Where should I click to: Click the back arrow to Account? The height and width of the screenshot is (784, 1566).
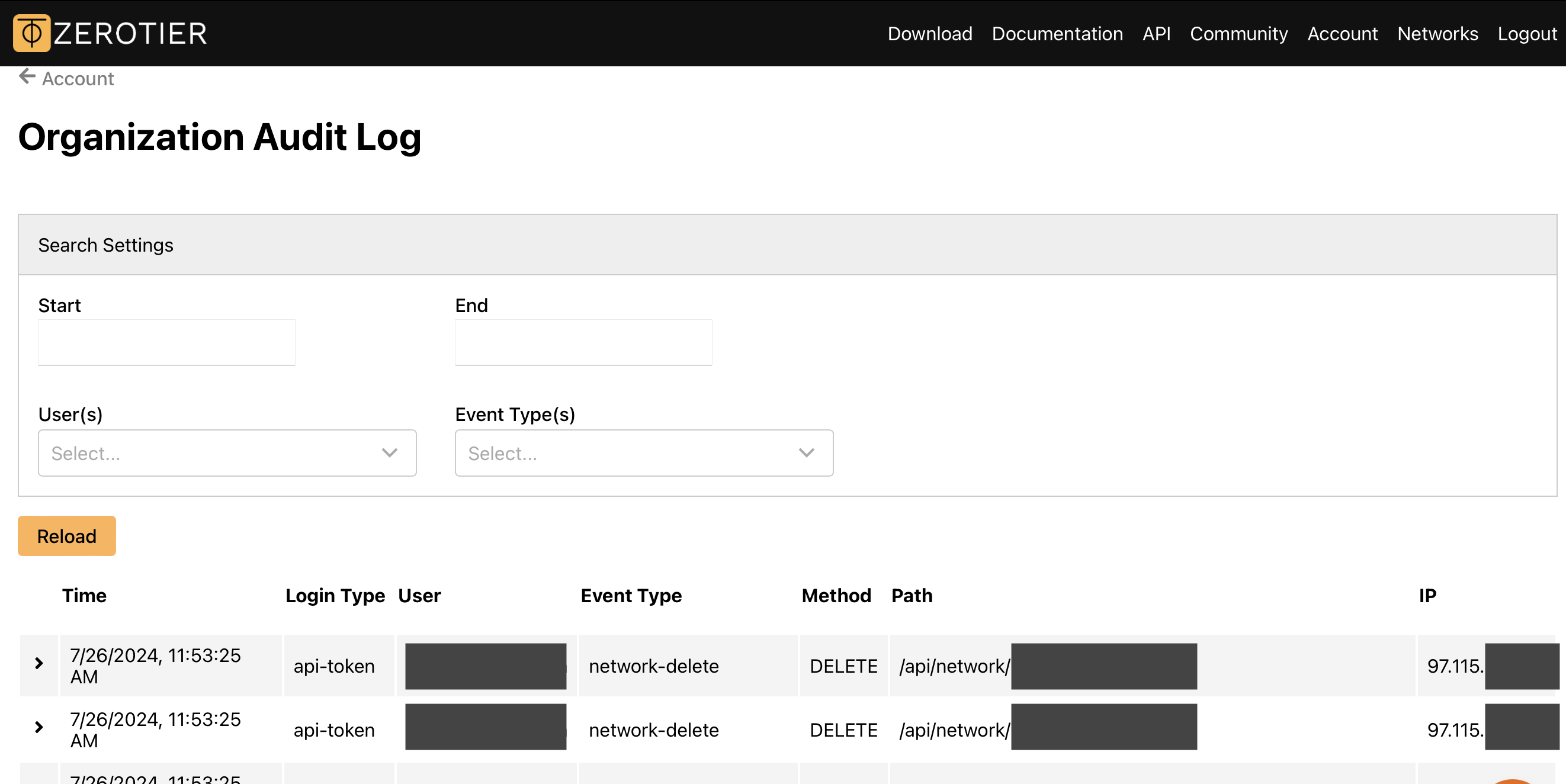point(26,78)
